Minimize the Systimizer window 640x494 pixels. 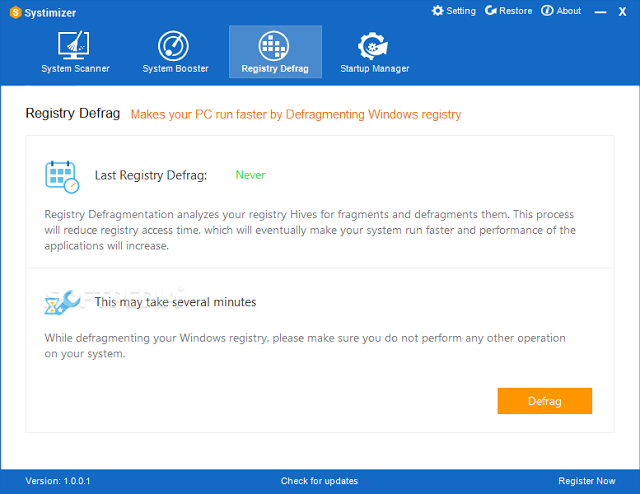point(600,12)
